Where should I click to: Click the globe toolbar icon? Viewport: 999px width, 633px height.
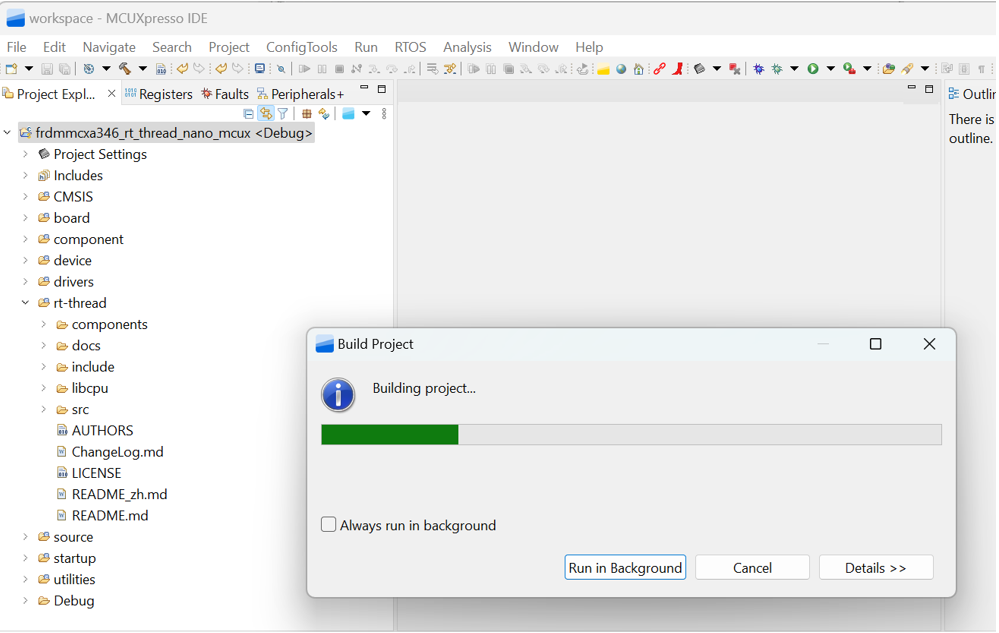coord(621,69)
